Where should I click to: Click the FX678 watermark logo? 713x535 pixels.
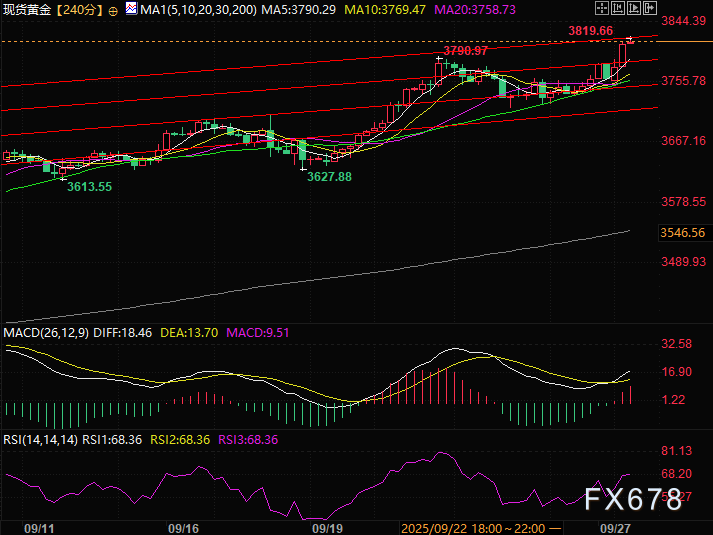632,497
